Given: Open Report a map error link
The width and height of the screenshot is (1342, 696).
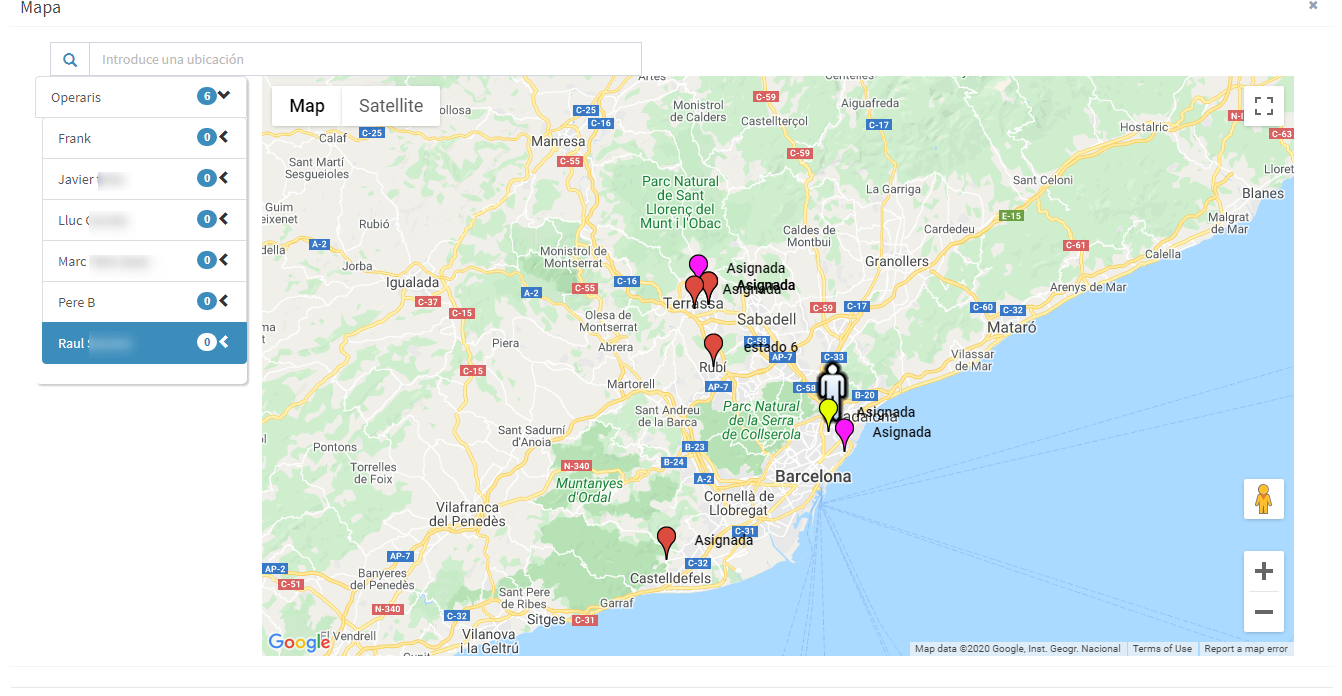Looking at the screenshot, I should (1245, 649).
